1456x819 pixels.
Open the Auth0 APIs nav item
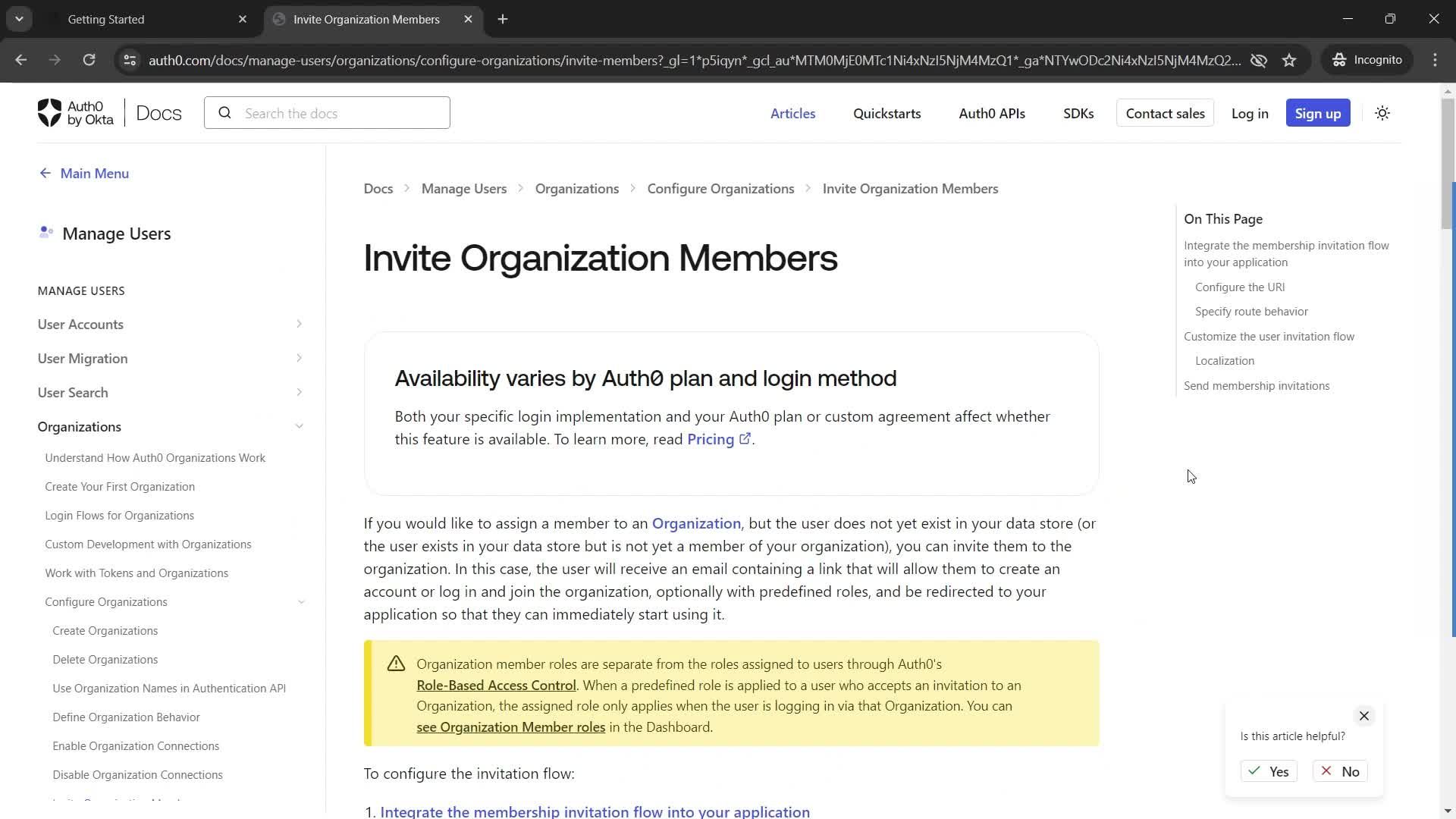click(x=992, y=113)
